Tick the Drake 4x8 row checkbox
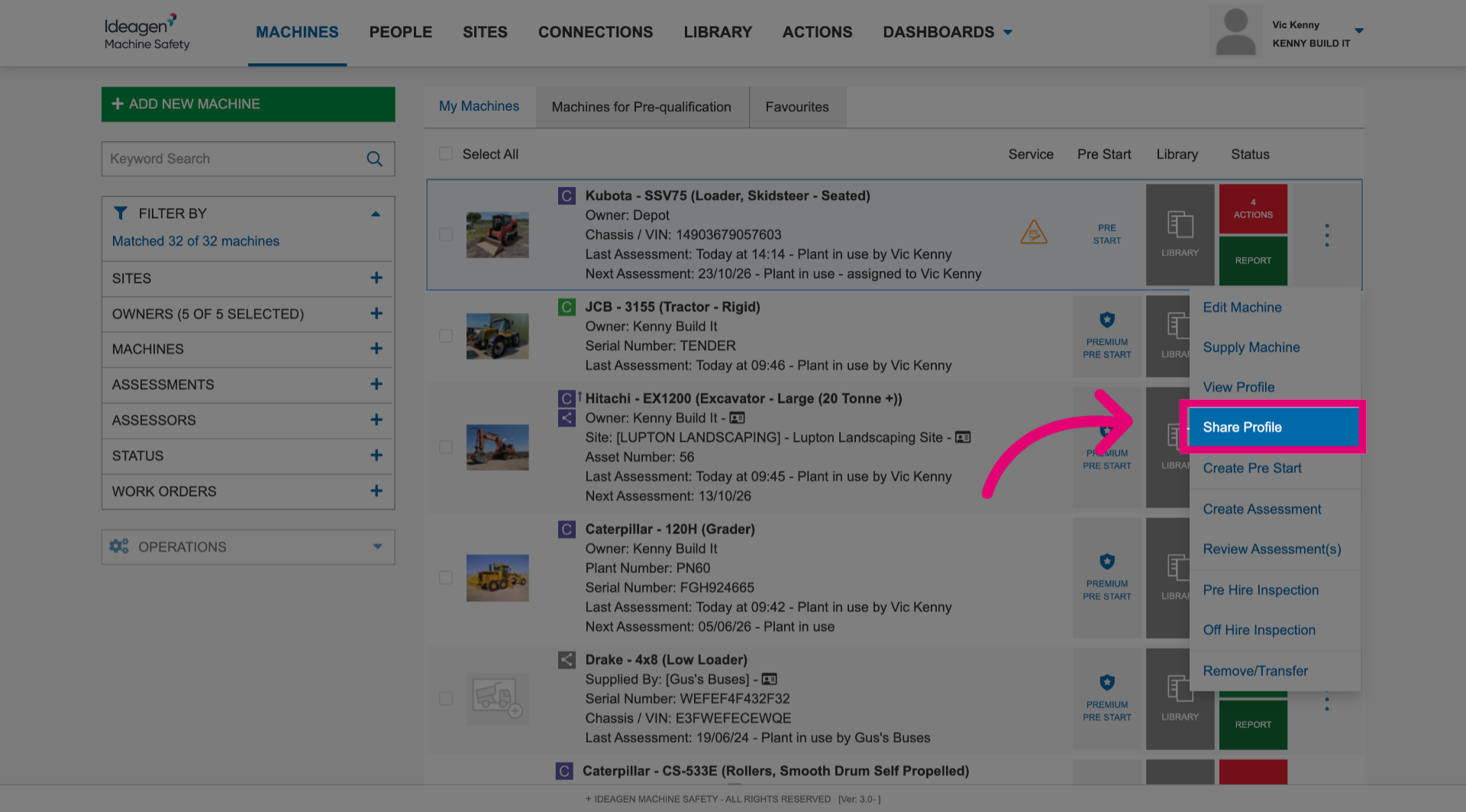The width and height of the screenshot is (1466, 812). click(446, 698)
